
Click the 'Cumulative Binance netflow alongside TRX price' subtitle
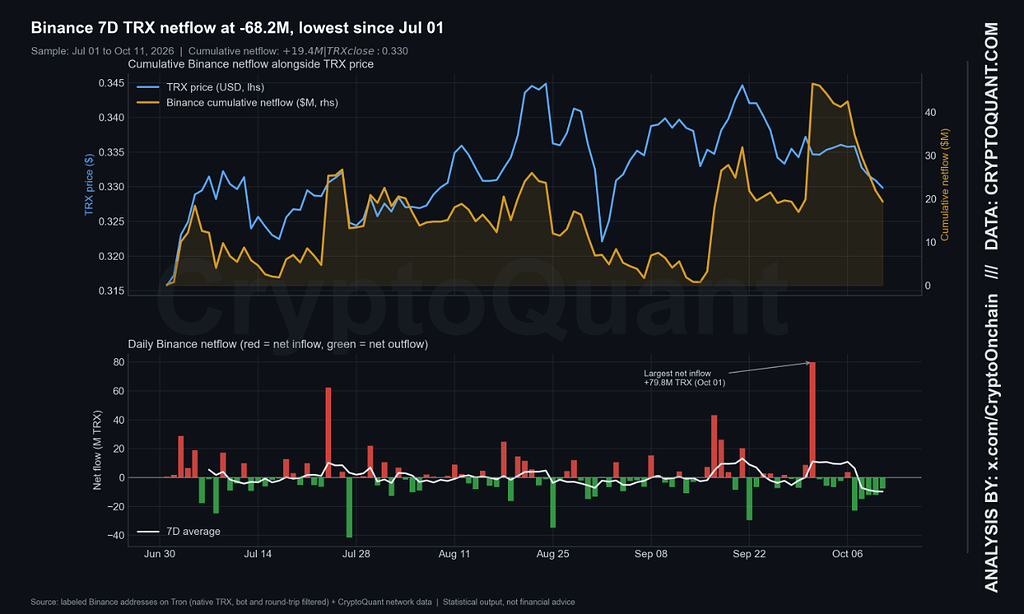click(x=251, y=64)
